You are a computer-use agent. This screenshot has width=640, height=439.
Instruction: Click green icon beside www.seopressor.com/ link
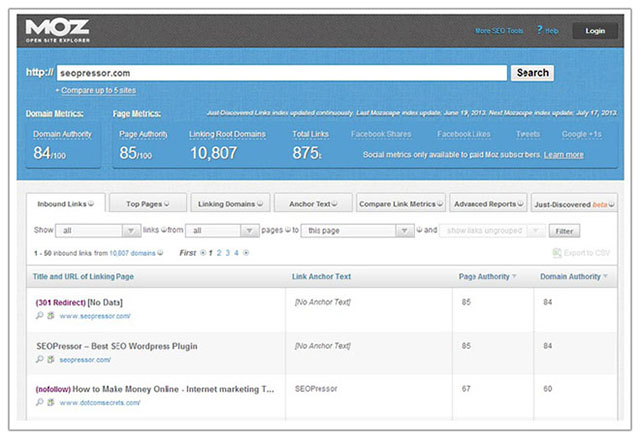point(51,315)
